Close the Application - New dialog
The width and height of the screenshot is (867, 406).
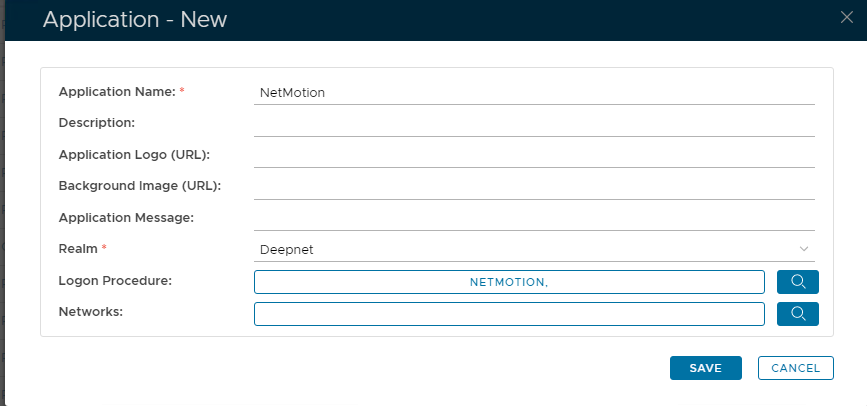pos(846,17)
